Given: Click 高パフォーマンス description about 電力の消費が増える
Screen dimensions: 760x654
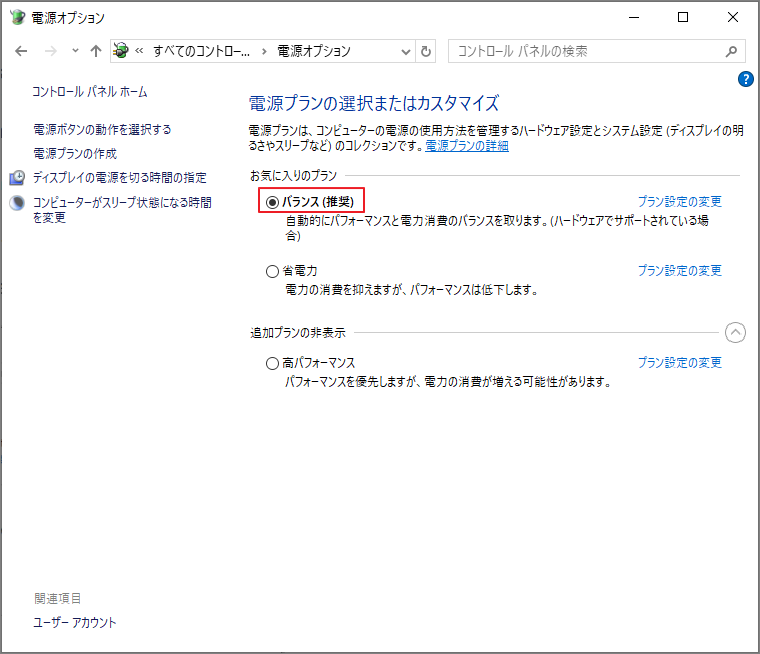Looking at the screenshot, I should tap(448, 382).
